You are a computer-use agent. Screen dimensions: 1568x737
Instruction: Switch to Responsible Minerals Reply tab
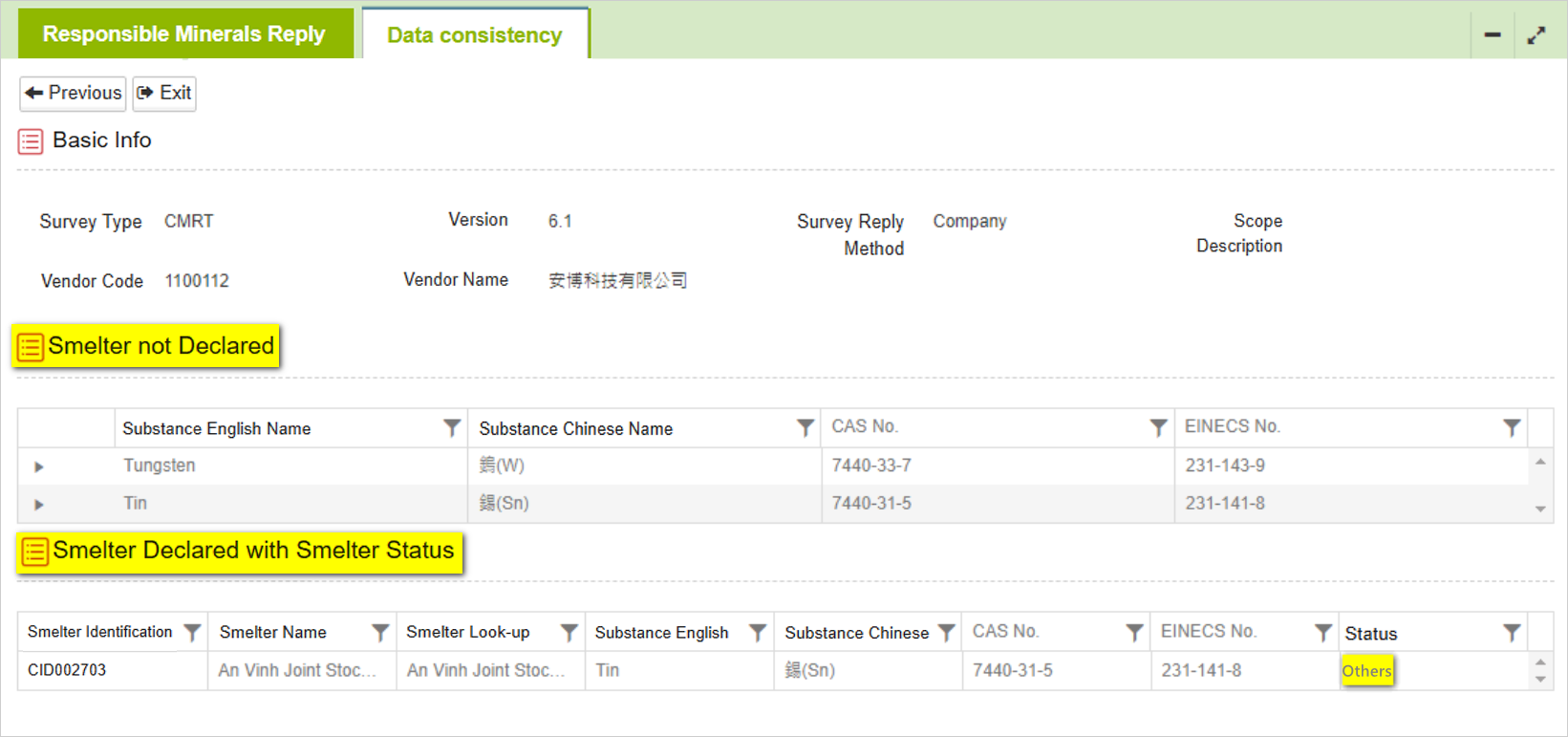pos(185,33)
